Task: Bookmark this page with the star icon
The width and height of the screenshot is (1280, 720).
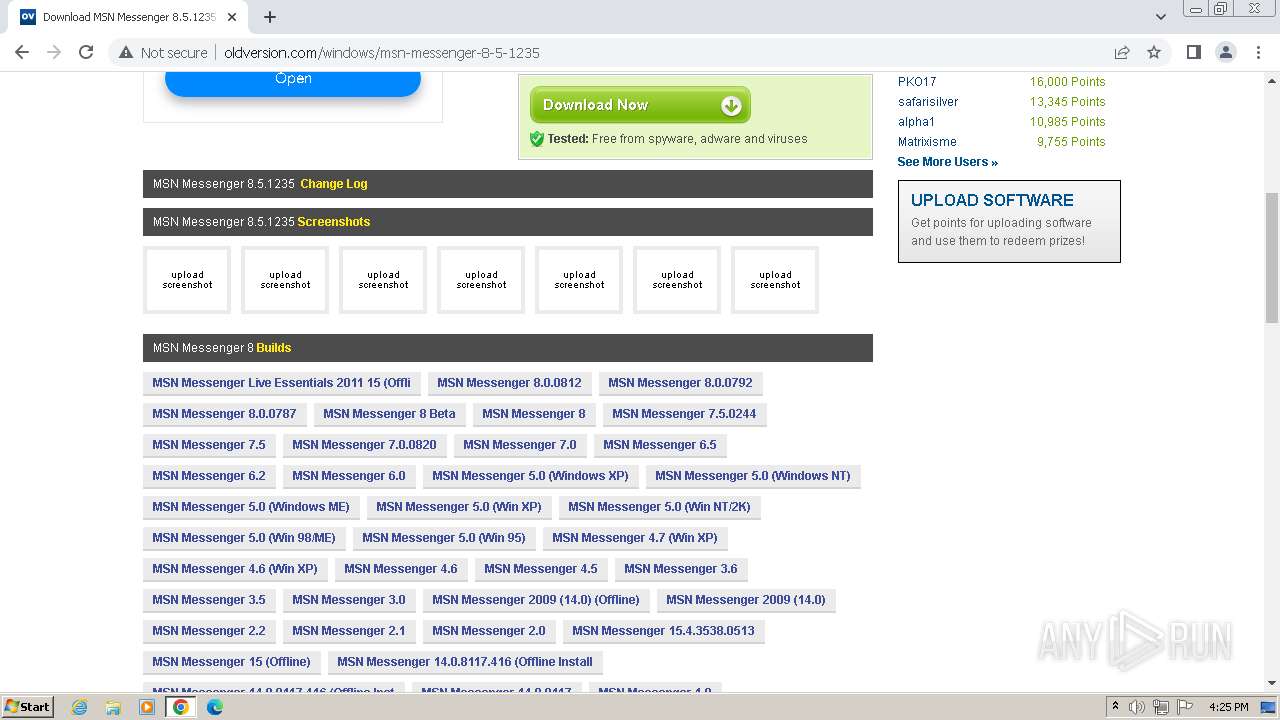Action: pyautogui.click(x=1154, y=52)
